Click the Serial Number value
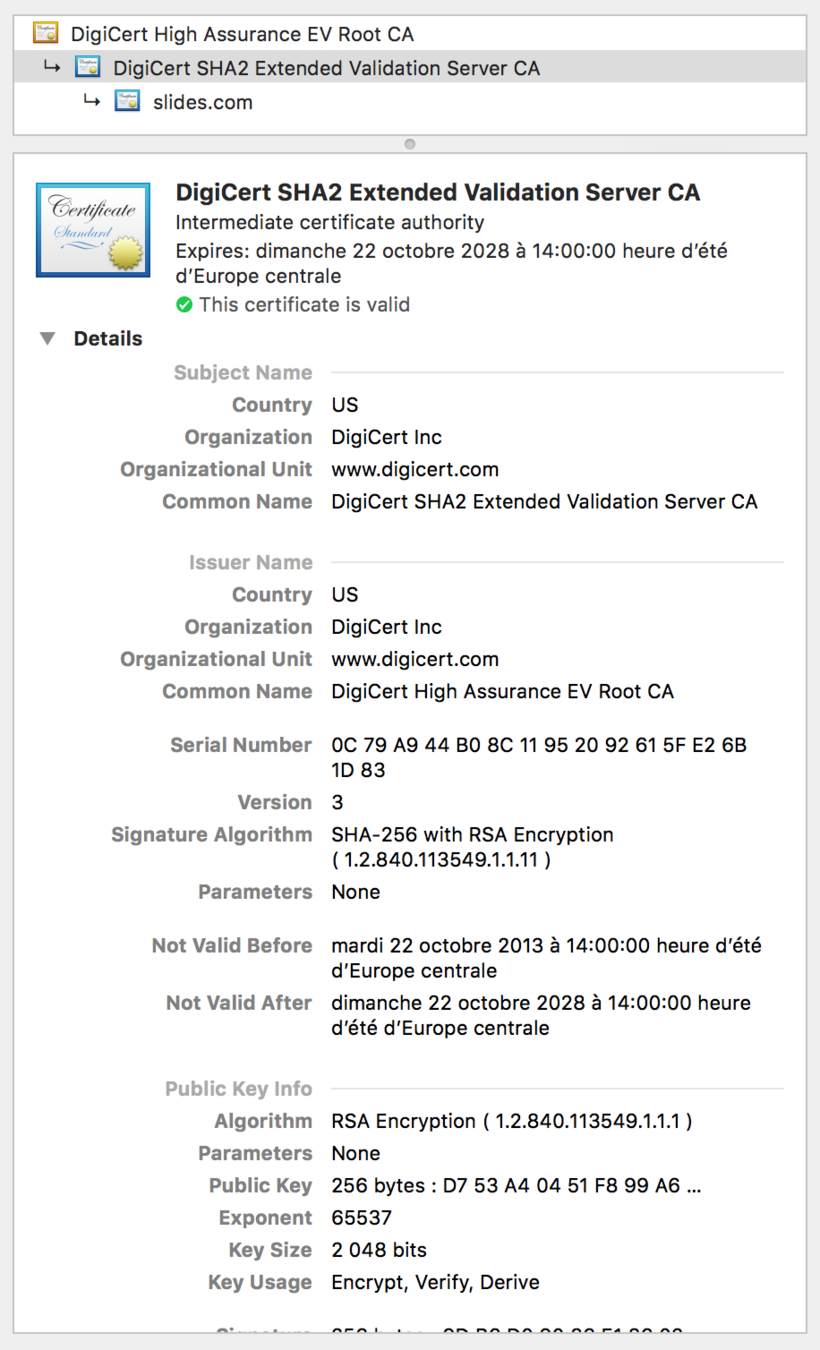 click(540, 758)
